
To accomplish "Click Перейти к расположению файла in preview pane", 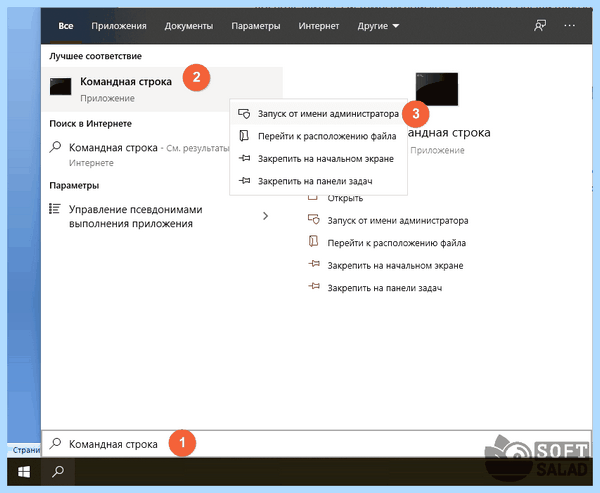I will pos(397,243).
